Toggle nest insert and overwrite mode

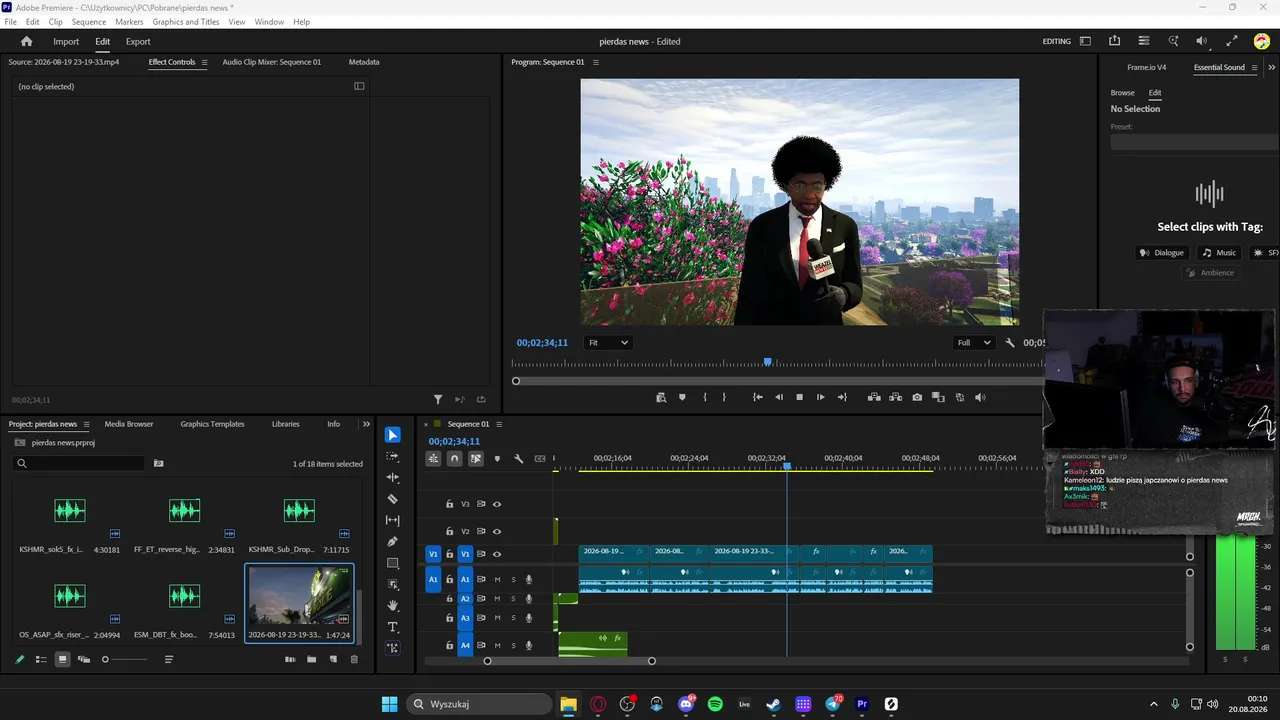point(433,459)
